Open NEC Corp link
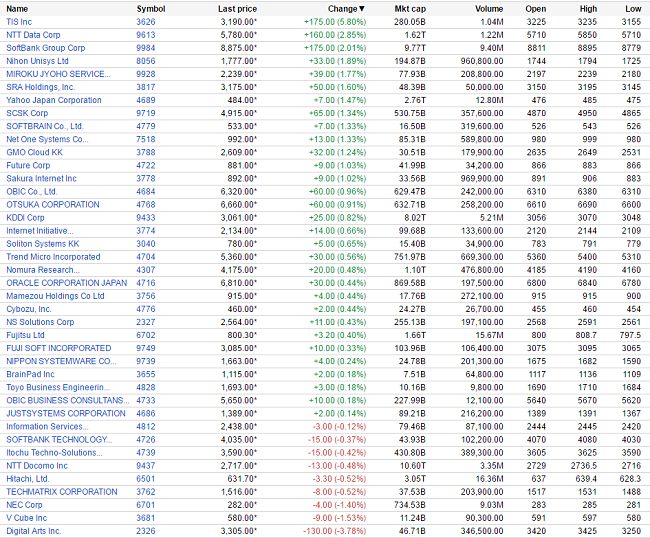The height and width of the screenshot is (538, 650). (24, 505)
